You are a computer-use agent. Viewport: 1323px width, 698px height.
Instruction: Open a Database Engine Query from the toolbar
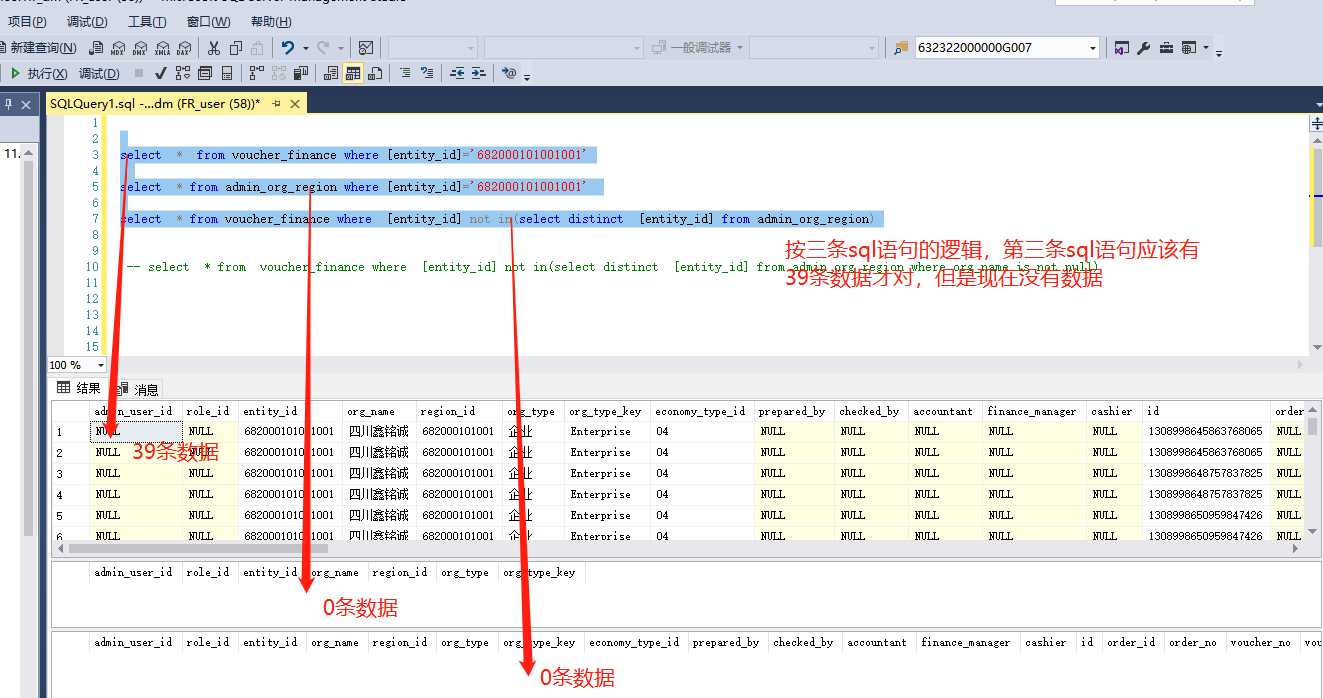[96, 48]
